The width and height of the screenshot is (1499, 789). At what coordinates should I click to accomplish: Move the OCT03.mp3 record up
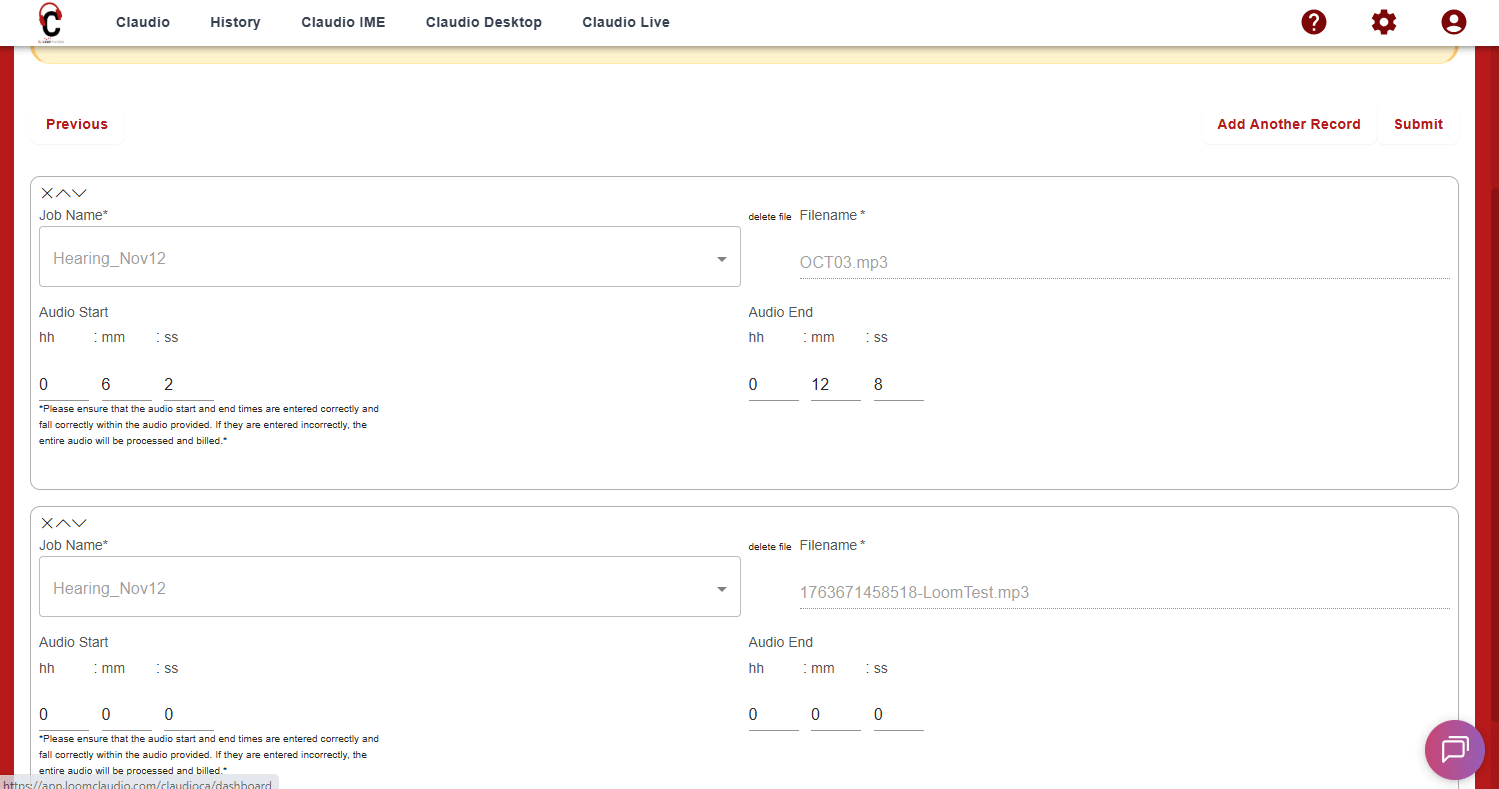(x=63, y=193)
